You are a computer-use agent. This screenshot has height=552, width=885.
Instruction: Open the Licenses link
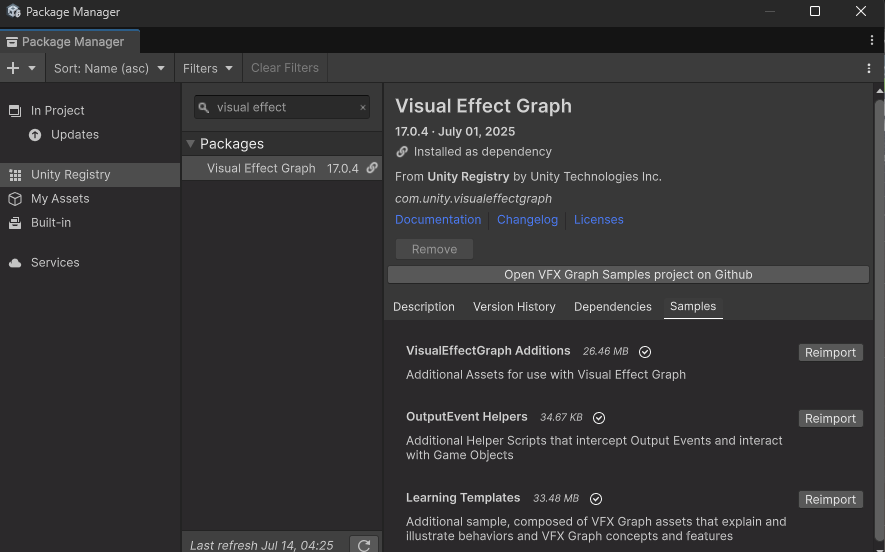(599, 220)
